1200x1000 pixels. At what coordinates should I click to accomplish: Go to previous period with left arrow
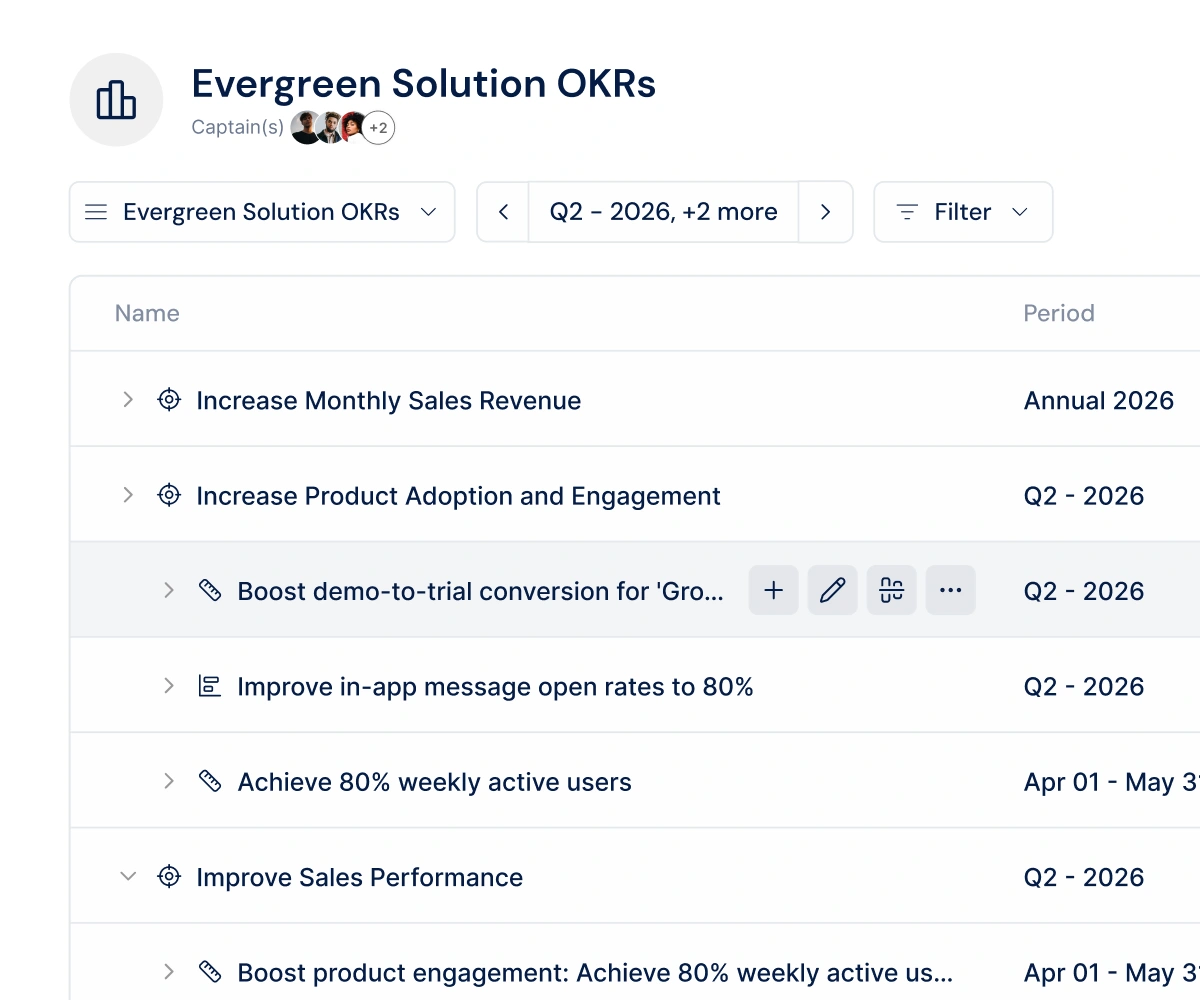pyautogui.click(x=503, y=212)
